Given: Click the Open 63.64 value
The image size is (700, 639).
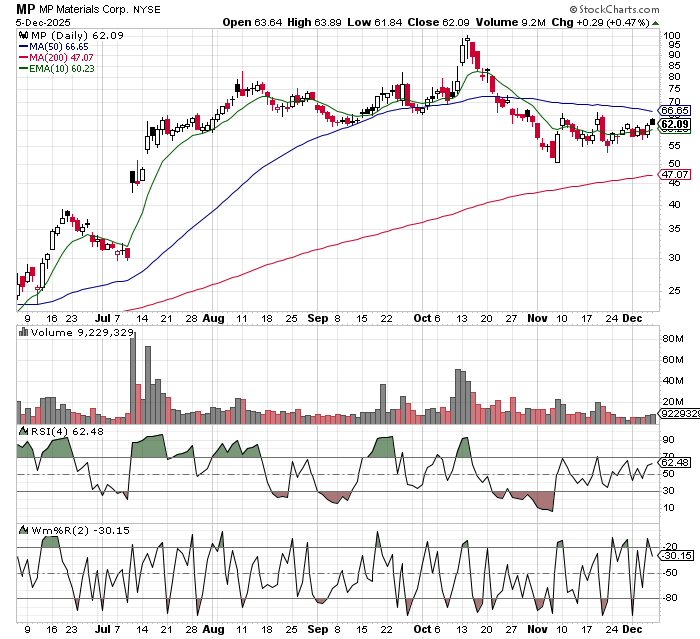Looking at the screenshot, I should click(252, 22).
